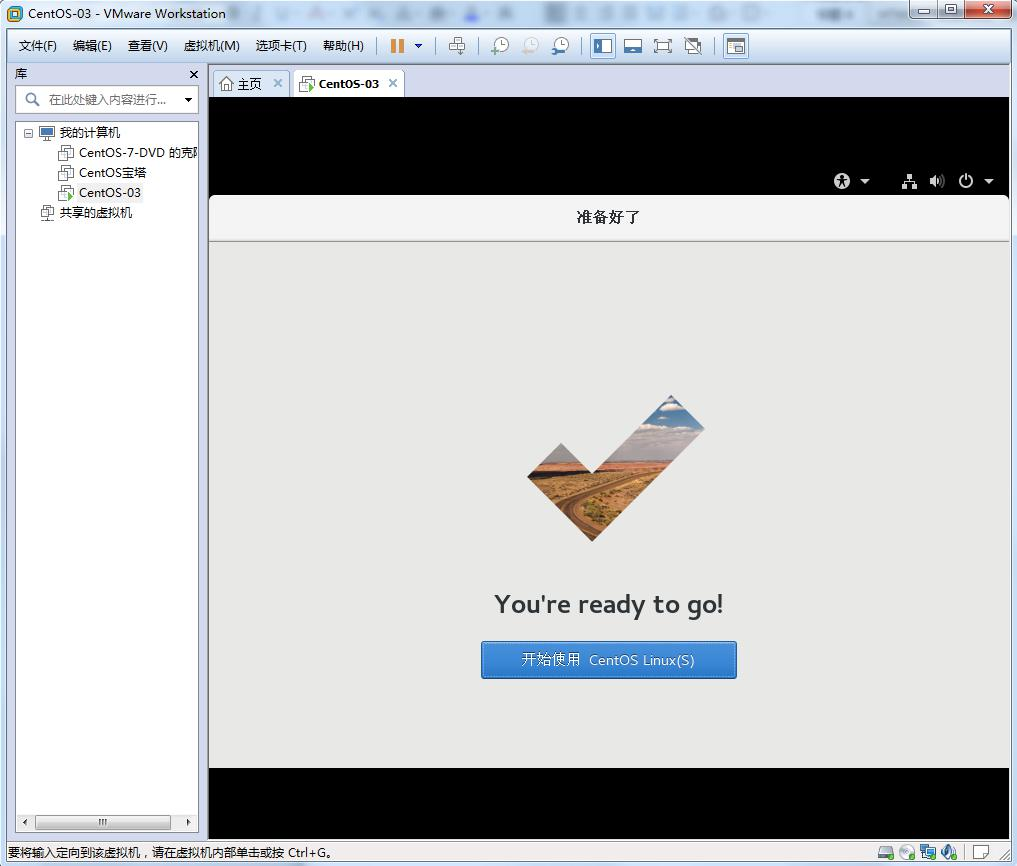Click the VMware Workstation title bar icon

[14, 13]
